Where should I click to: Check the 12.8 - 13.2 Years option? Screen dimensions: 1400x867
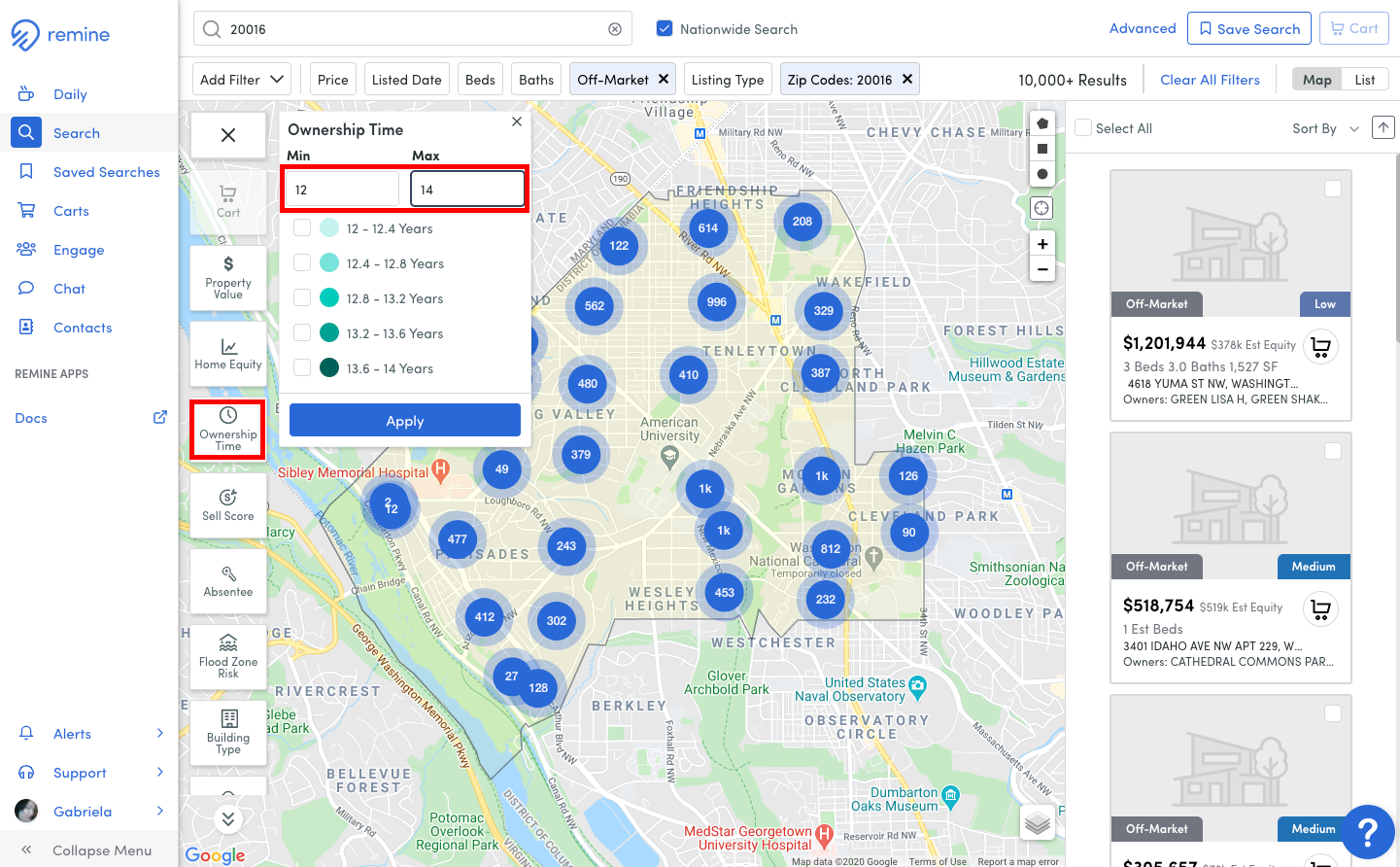point(302,297)
